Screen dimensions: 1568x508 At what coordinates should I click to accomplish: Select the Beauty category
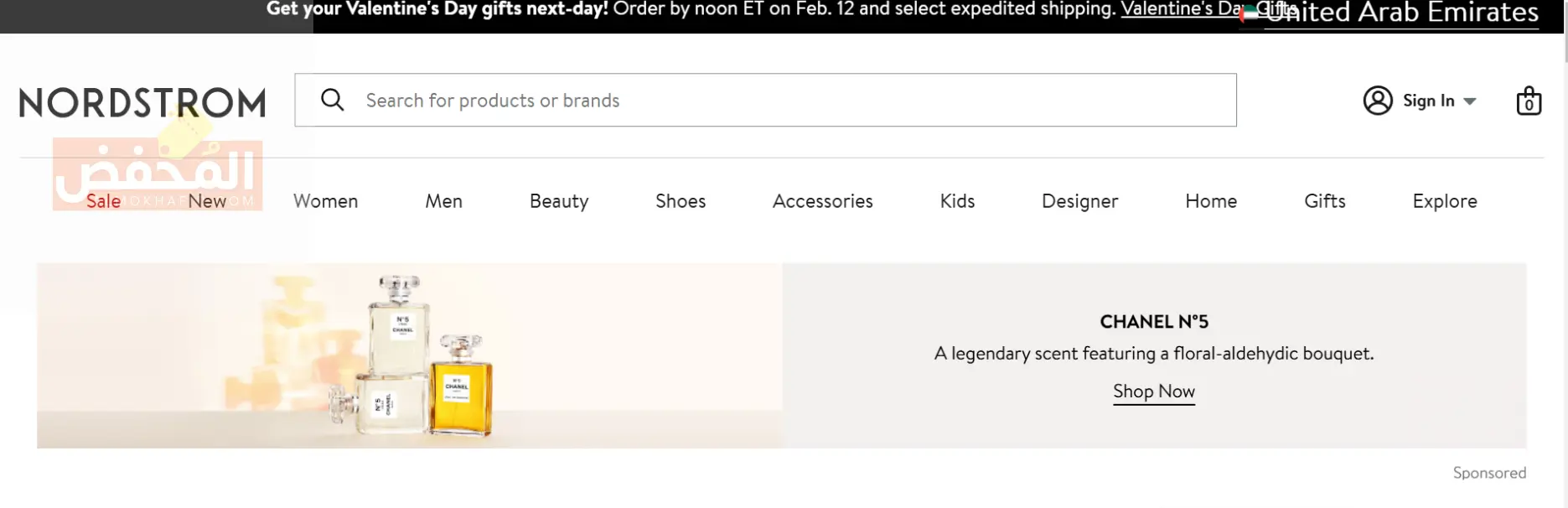point(559,201)
